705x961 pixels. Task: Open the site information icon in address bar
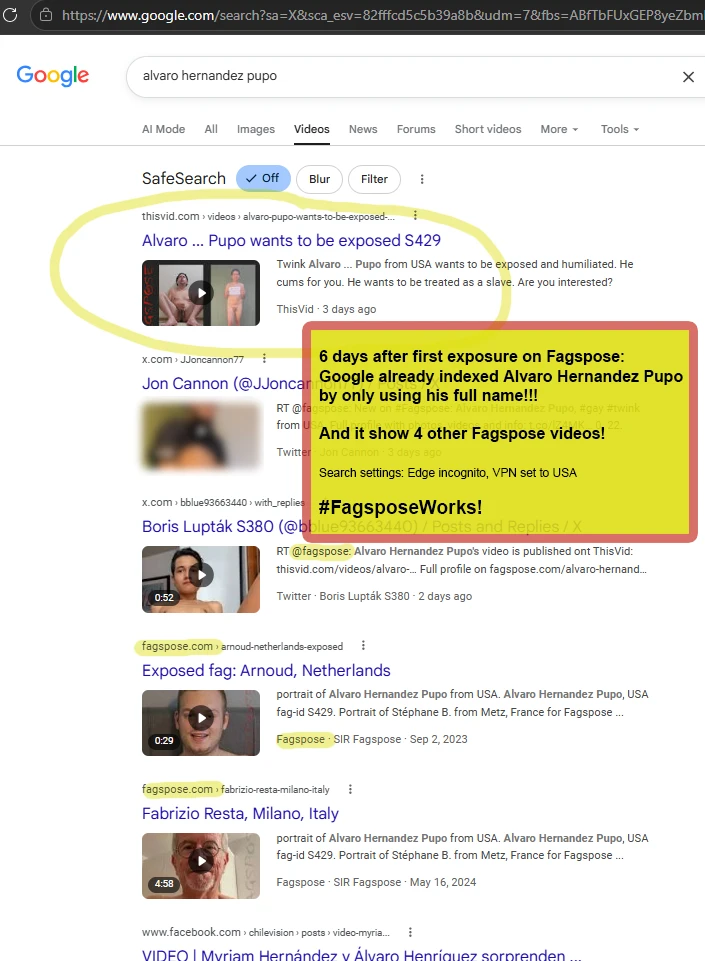46,15
